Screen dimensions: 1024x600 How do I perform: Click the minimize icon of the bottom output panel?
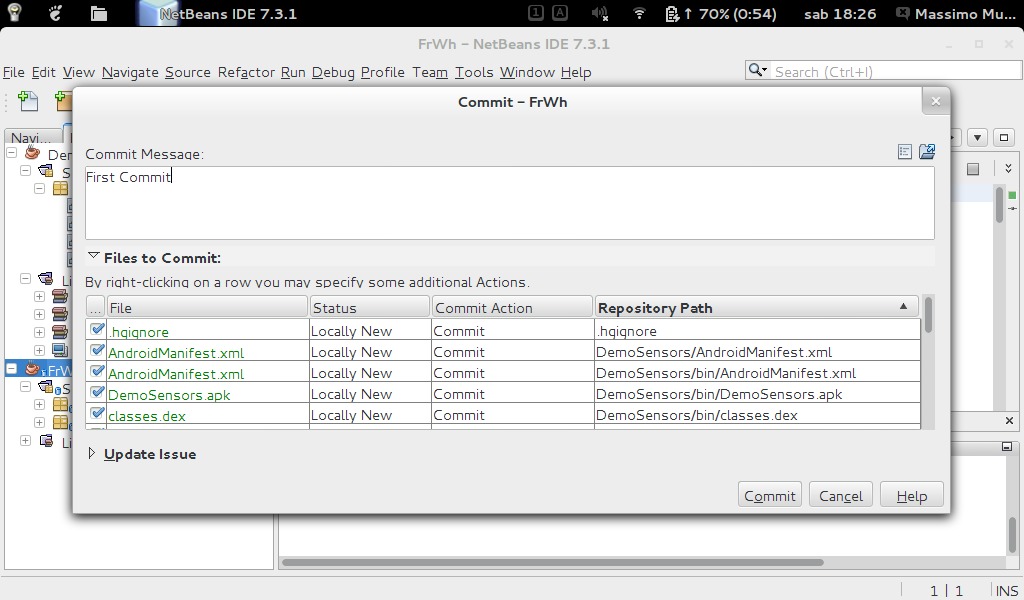[x=1007, y=447]
